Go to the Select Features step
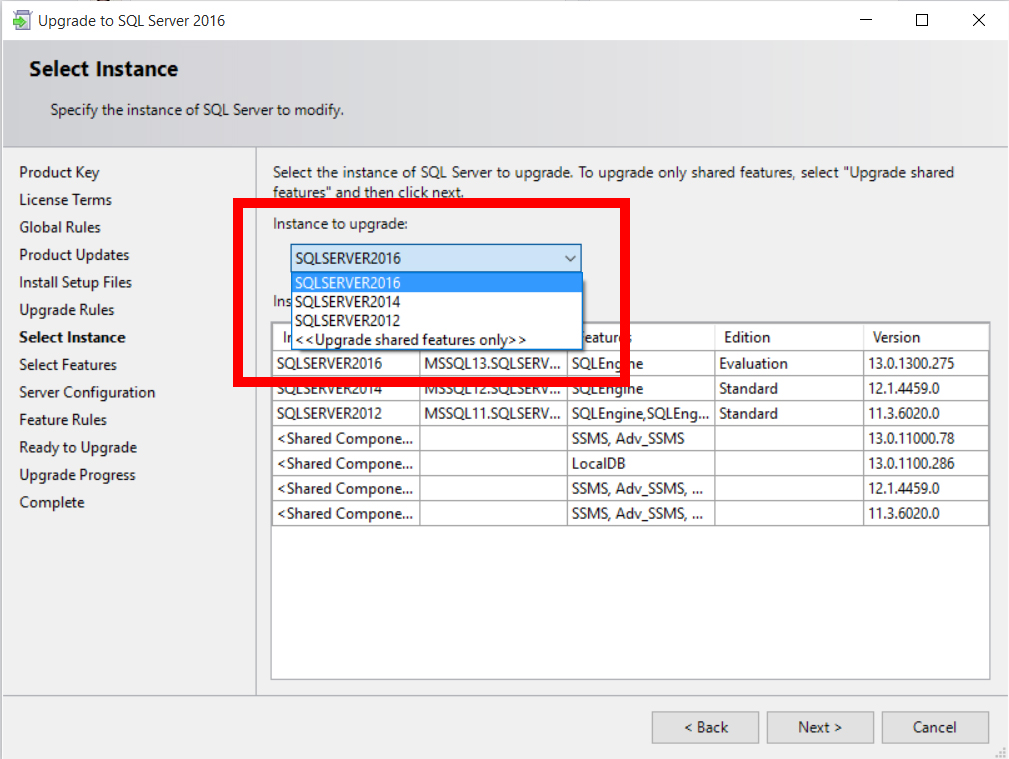Image resolution: width=1009 pixels, height=759 pixels. click(68, 365)
